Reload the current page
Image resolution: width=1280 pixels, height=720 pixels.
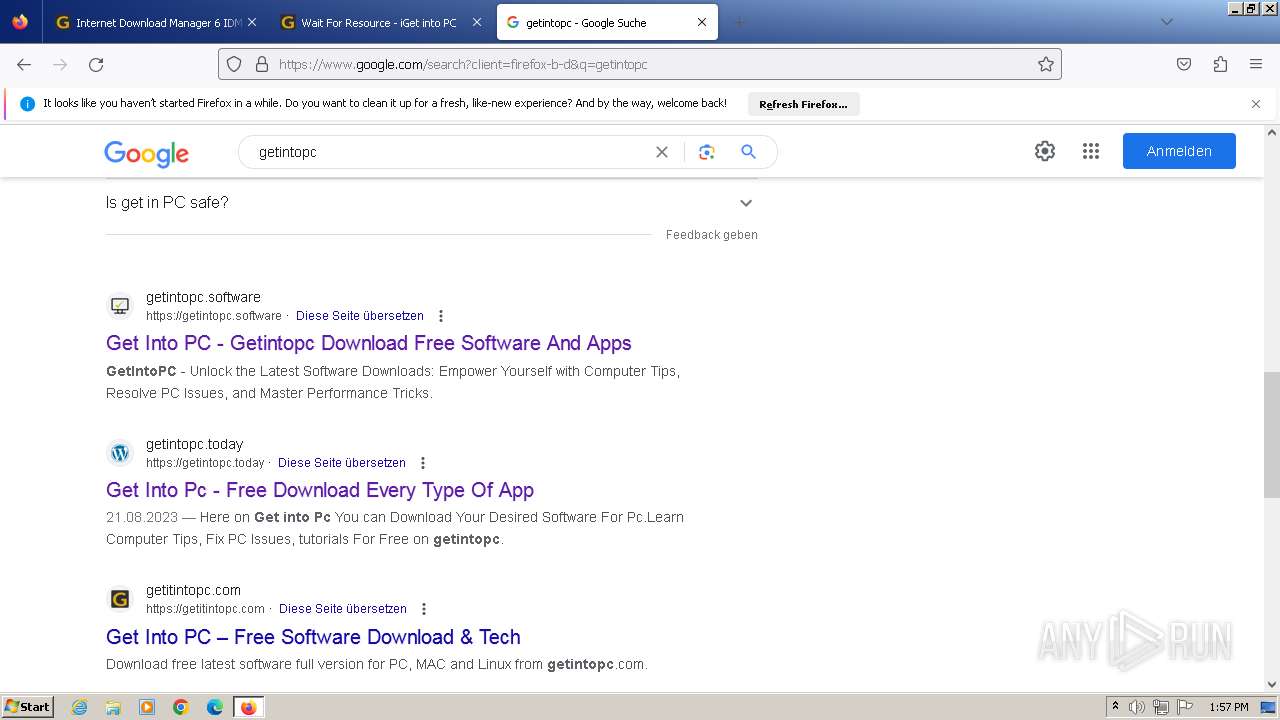(96, 64)
